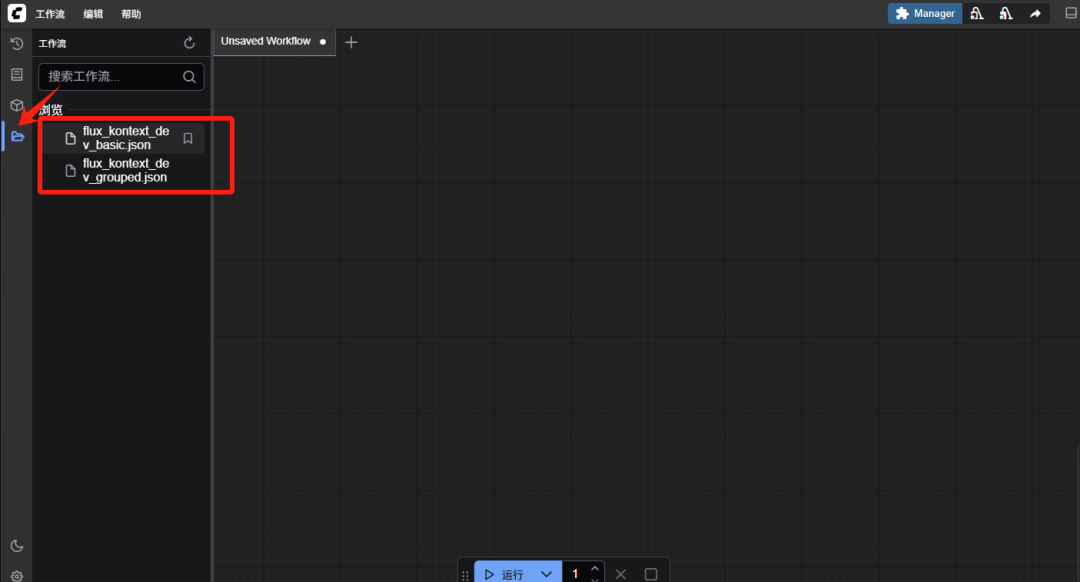The image size is (1080, 582).
Task: Open the 工作流 menu in the top bar
Action: 50,14
